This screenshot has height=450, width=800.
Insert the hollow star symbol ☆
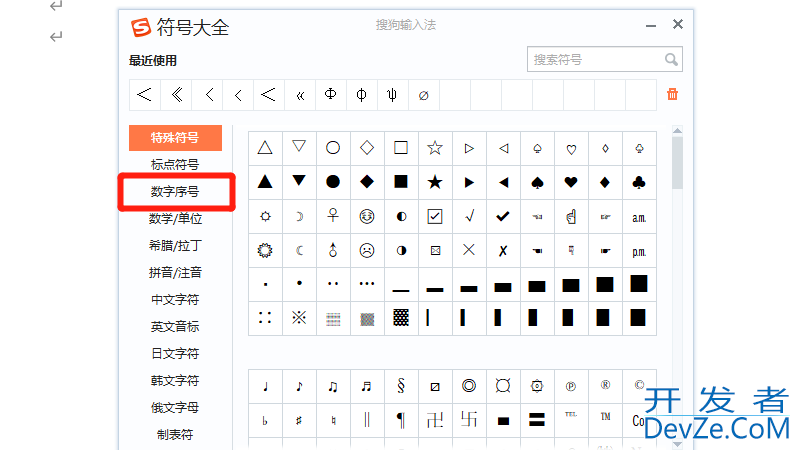coord(435,148)
